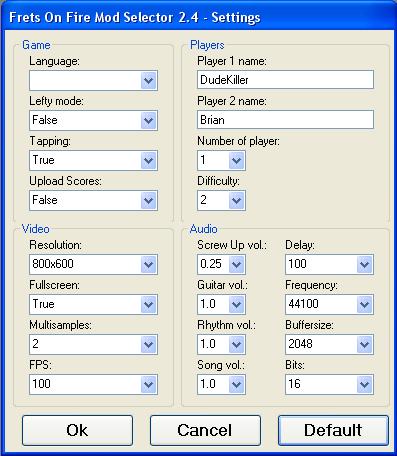
Task: Click the Cancel button
Action: [x=205, y=430]
